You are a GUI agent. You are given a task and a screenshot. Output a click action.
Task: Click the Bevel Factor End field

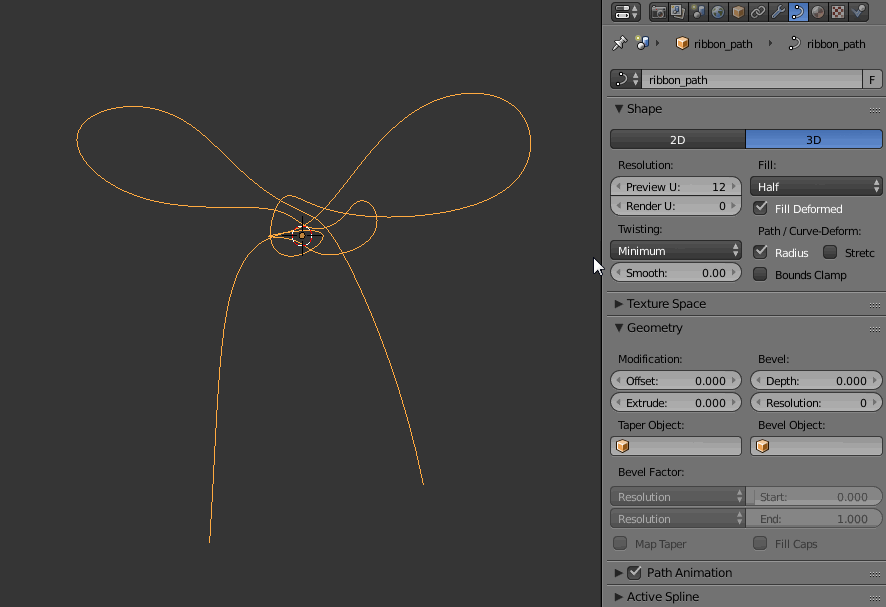pos(814,518)
